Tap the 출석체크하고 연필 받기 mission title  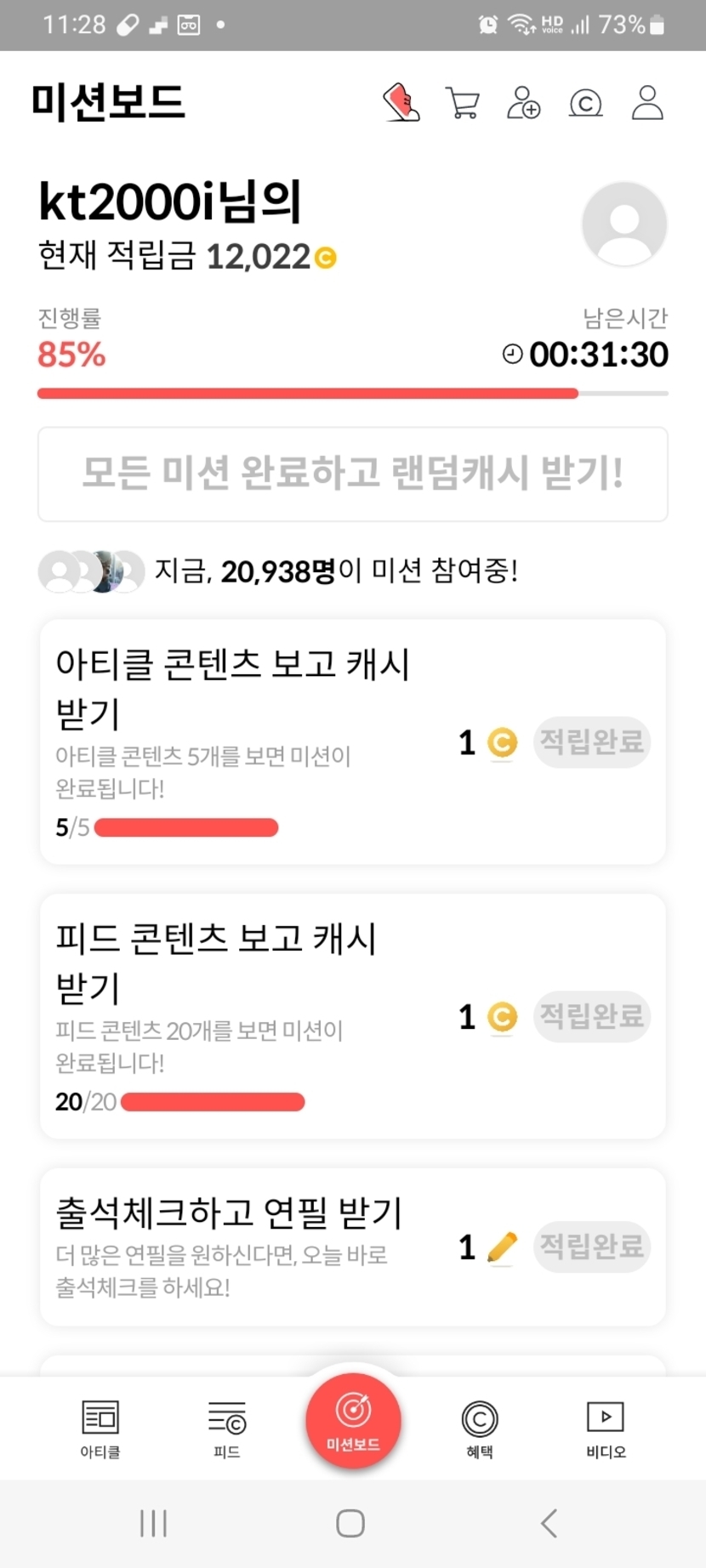click(229, 1213)
